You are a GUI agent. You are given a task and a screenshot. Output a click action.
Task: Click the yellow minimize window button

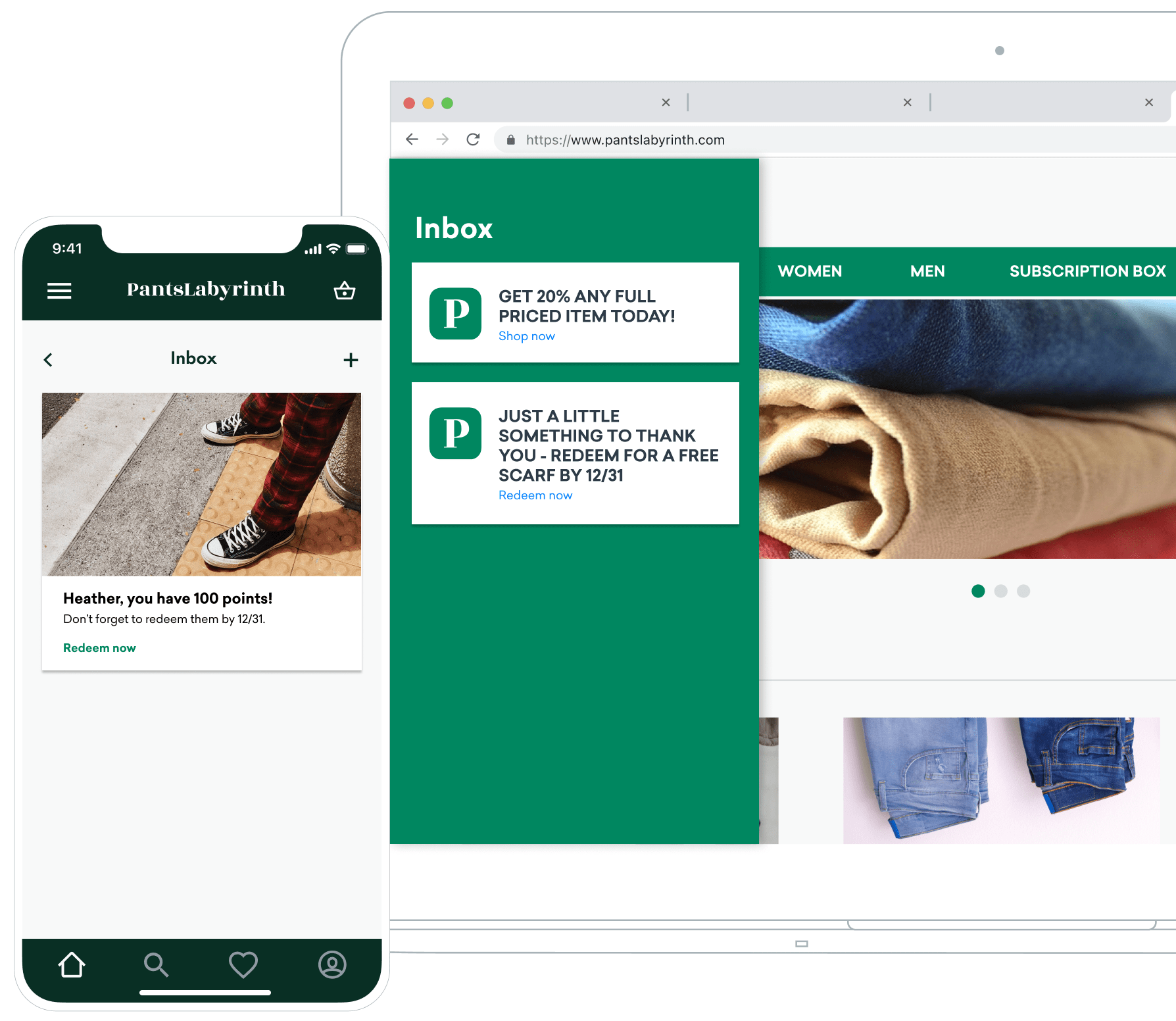(428, 103)
